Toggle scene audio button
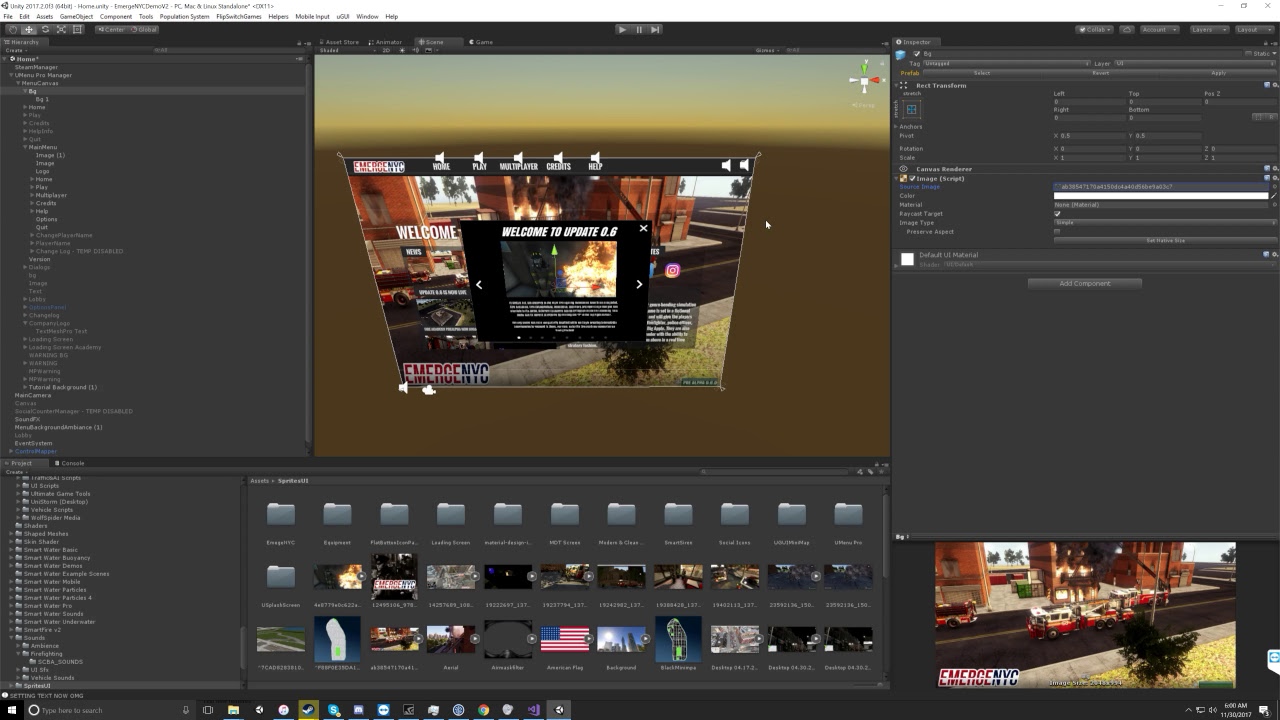The image size is (1280, 720). [415, 50]
